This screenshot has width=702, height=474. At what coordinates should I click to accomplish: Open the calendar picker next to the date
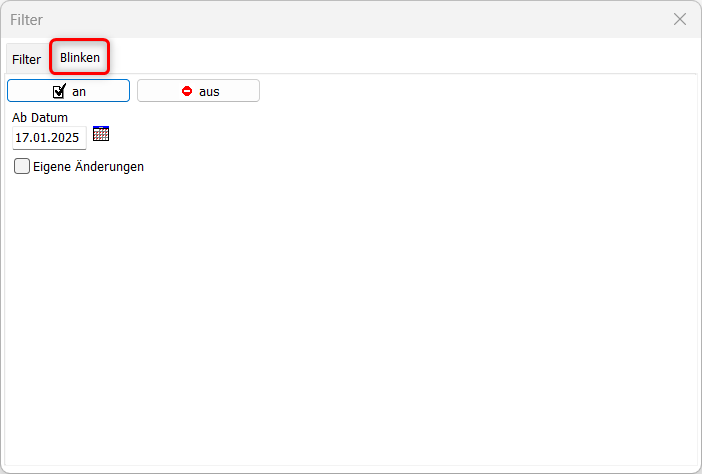pyautogui.click(x=100, y=134)
